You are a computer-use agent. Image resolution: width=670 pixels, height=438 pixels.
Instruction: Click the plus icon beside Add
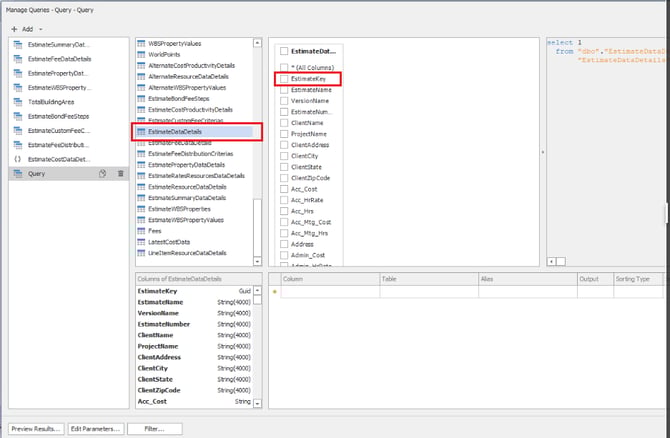[x=12, y=29]
